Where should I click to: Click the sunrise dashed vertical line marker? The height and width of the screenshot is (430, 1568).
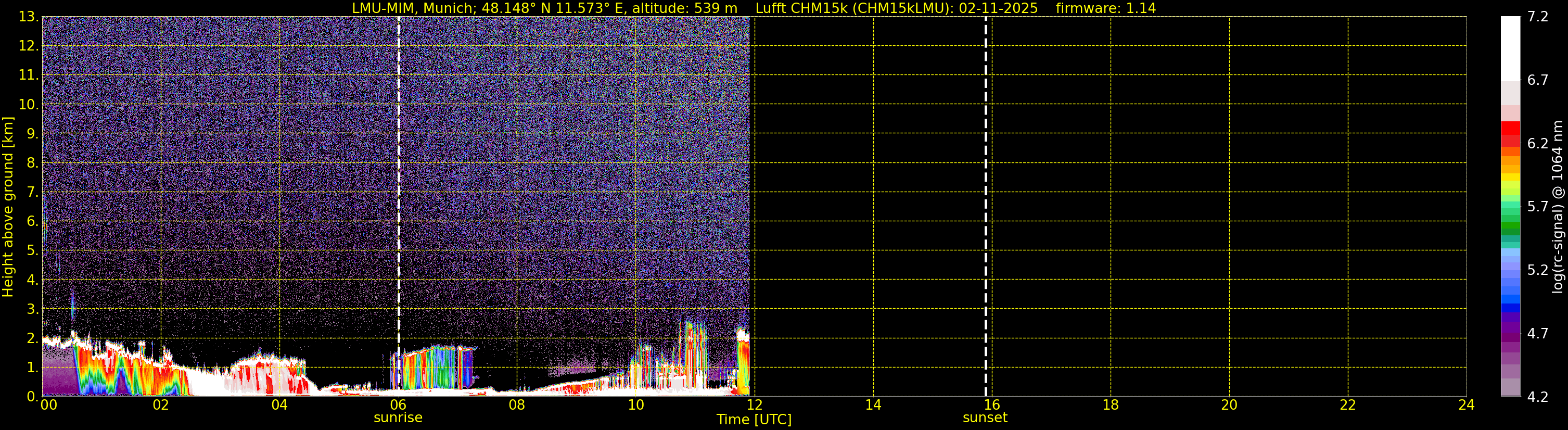tap(399, 207)
